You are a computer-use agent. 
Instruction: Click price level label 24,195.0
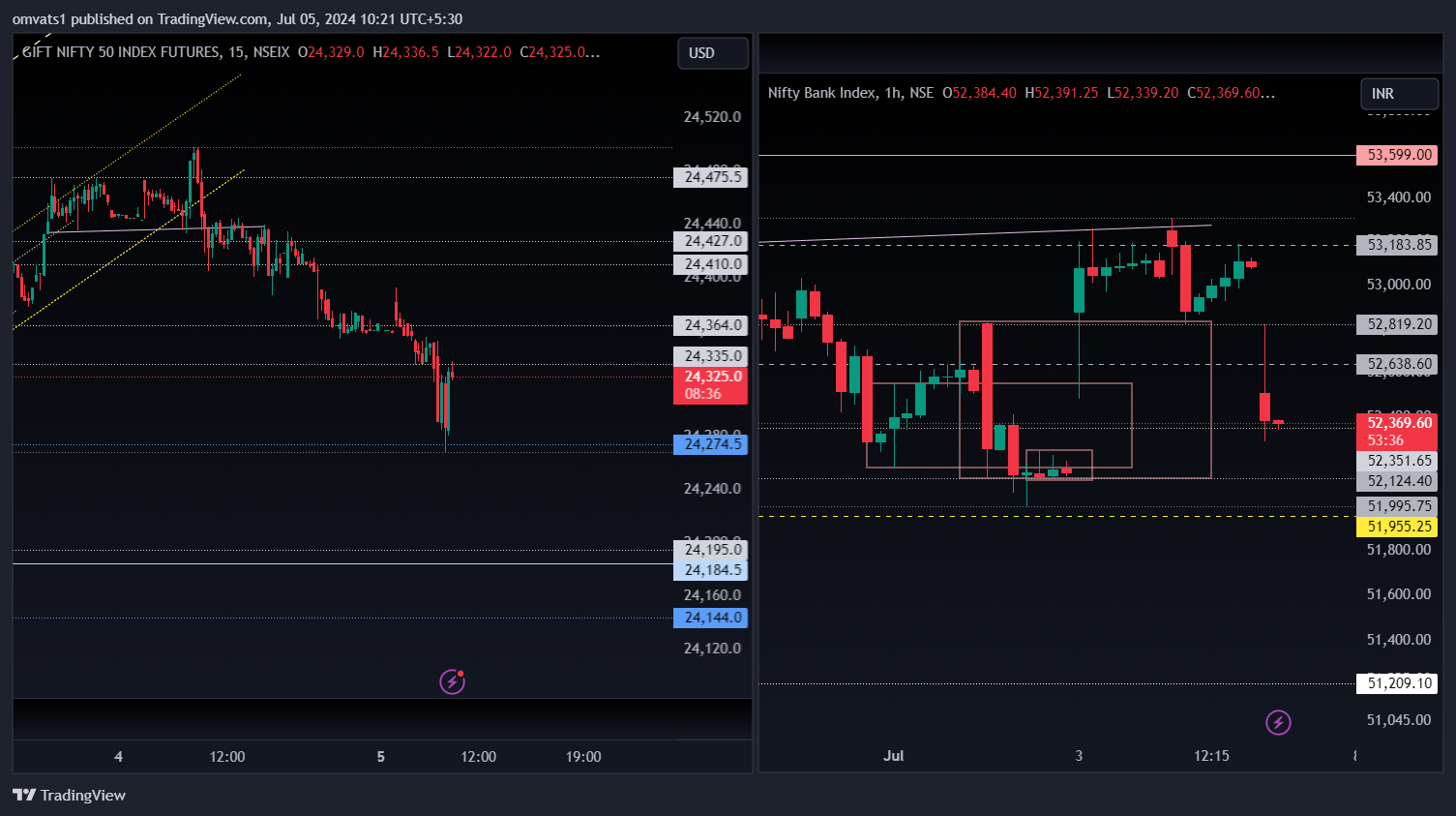710,550
